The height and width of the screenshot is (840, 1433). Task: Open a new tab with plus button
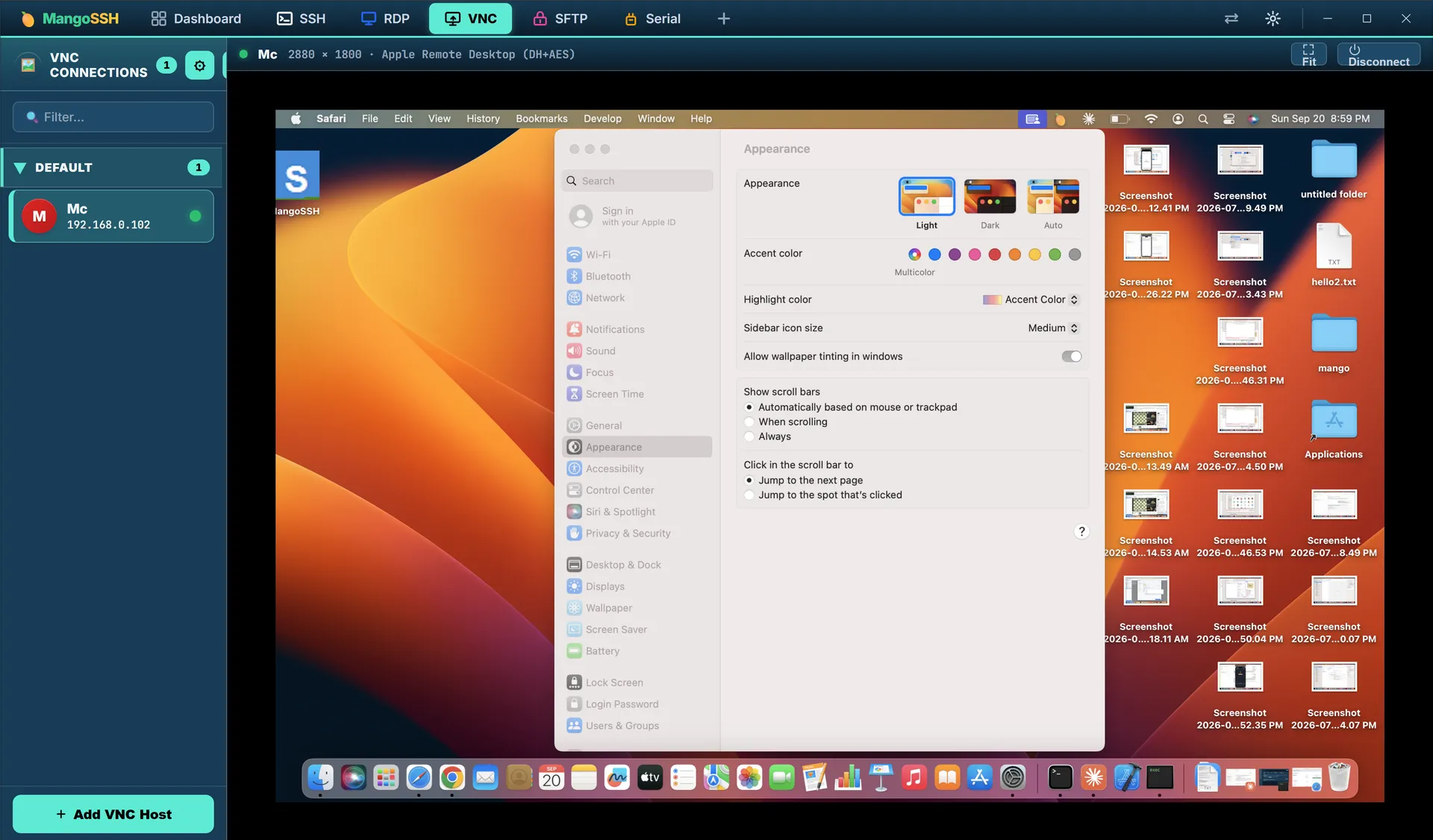(x=723, y=19)
